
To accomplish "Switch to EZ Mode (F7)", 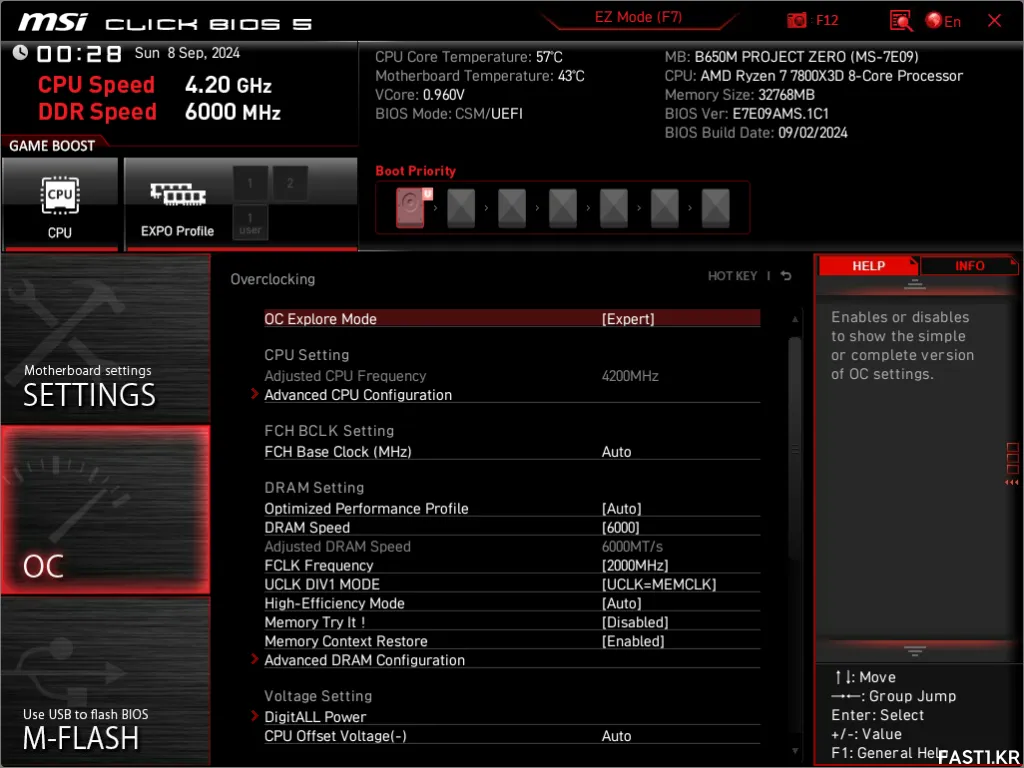I will click(638, 17).
